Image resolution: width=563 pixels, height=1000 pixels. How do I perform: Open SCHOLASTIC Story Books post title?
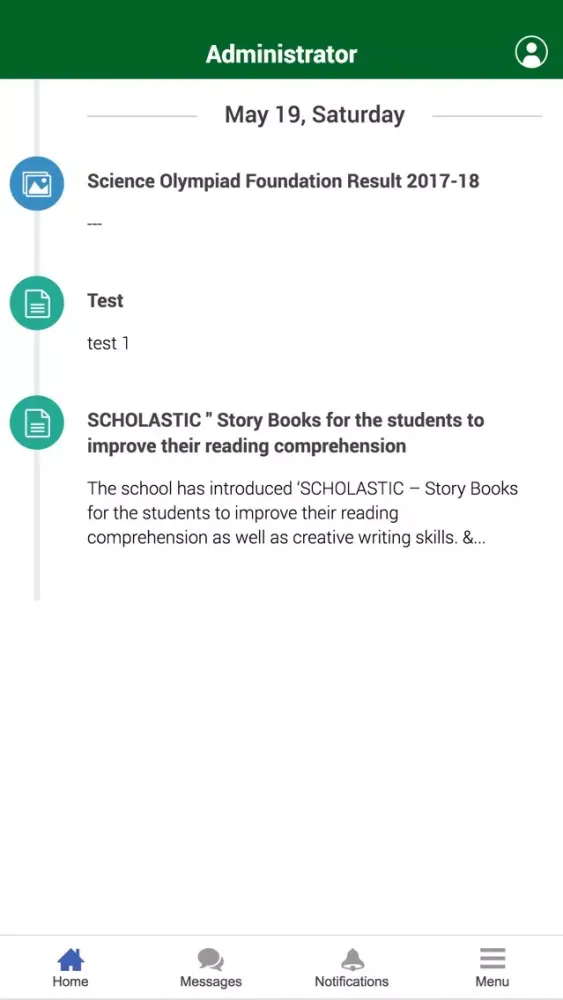(286, 432)
